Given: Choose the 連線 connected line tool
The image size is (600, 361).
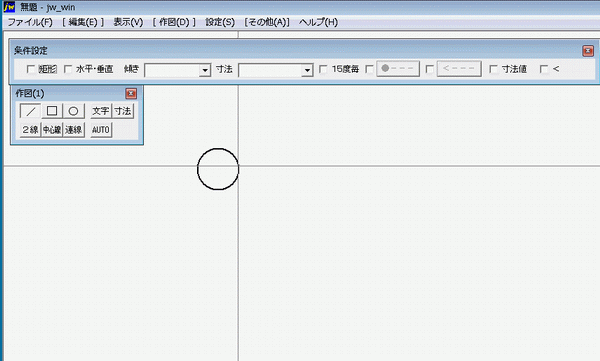Looking at the screenshot, I should click(x=73, y=130).
